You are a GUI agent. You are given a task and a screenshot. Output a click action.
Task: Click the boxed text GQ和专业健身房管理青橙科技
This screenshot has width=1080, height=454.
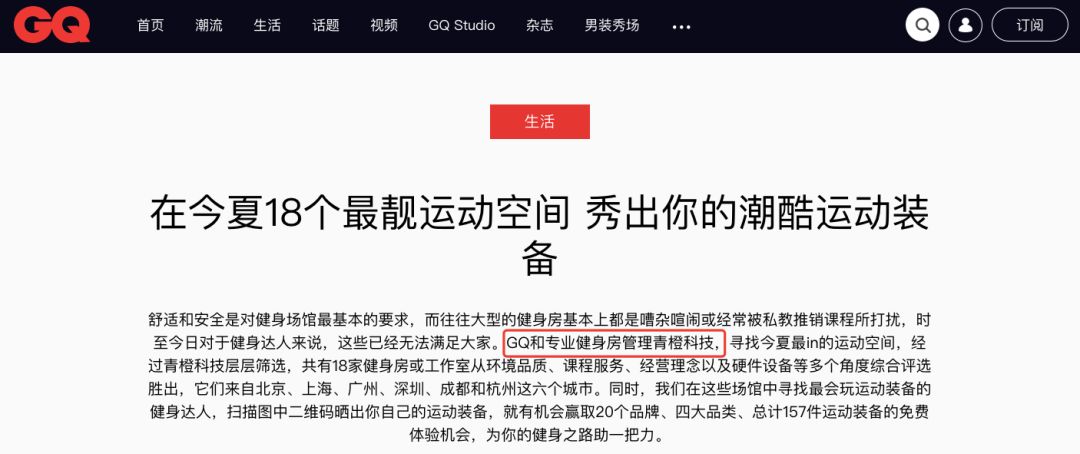pos(614,341)
